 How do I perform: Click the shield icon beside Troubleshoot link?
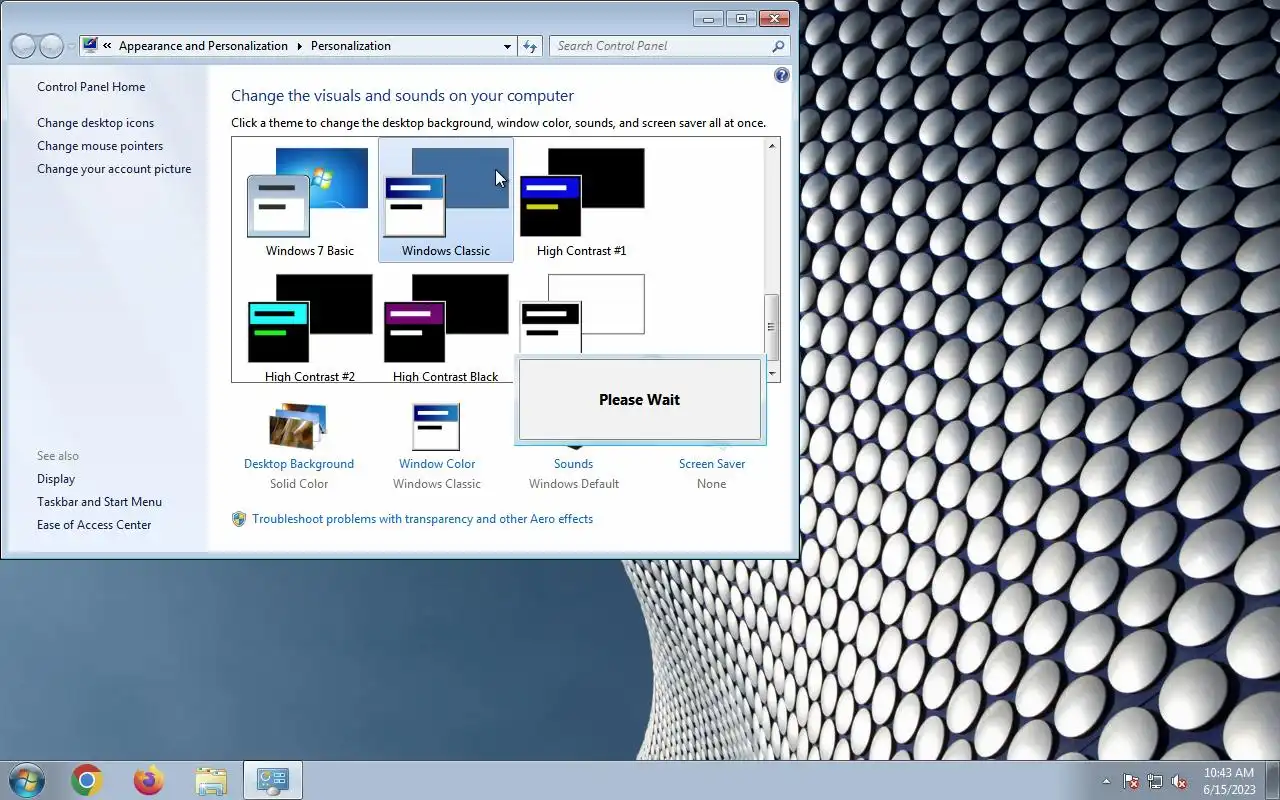(x=239, y=519)
